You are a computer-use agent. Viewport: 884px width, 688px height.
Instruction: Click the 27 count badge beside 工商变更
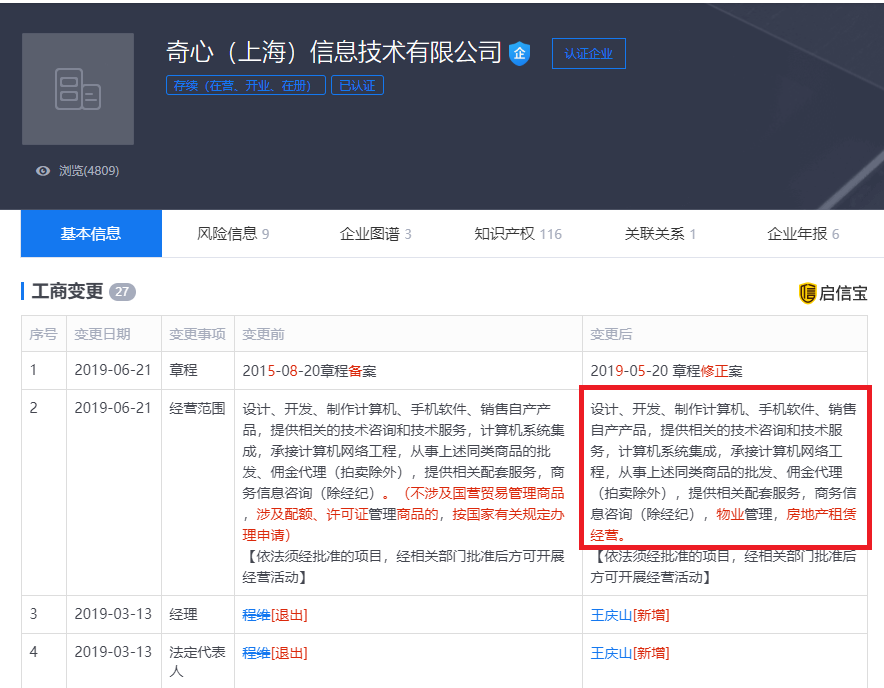click(122, 292)
